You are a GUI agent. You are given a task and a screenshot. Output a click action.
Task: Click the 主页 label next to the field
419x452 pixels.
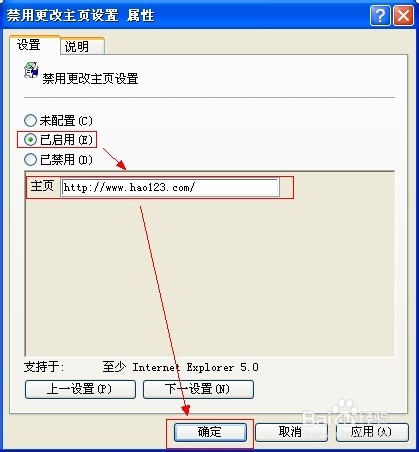tap(42, 186)
